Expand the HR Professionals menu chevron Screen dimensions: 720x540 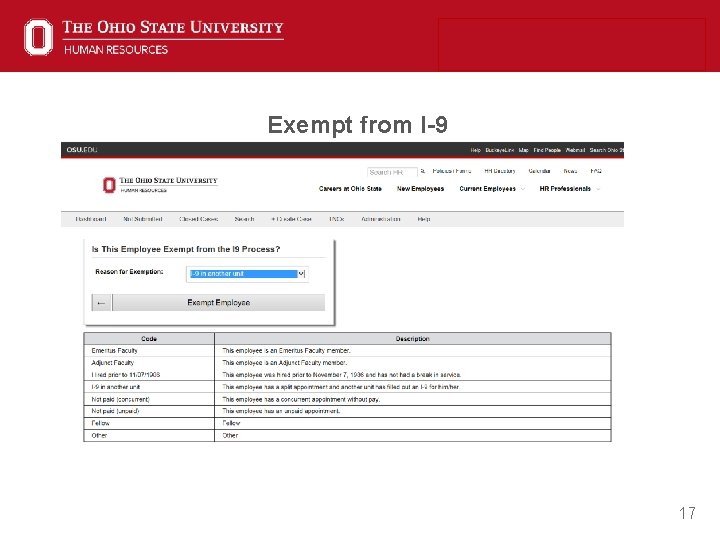click(x=598, y=189)
